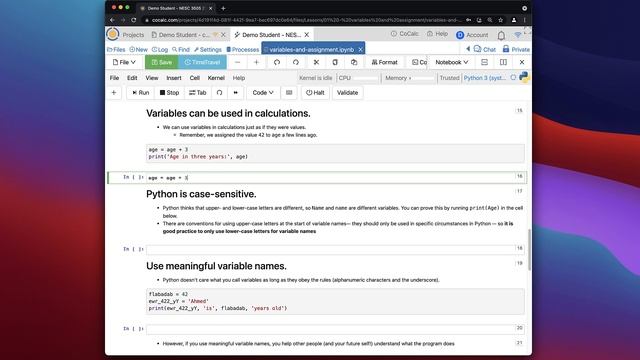
Task: Open the Edit menu
Action: (x=132, y=78)
